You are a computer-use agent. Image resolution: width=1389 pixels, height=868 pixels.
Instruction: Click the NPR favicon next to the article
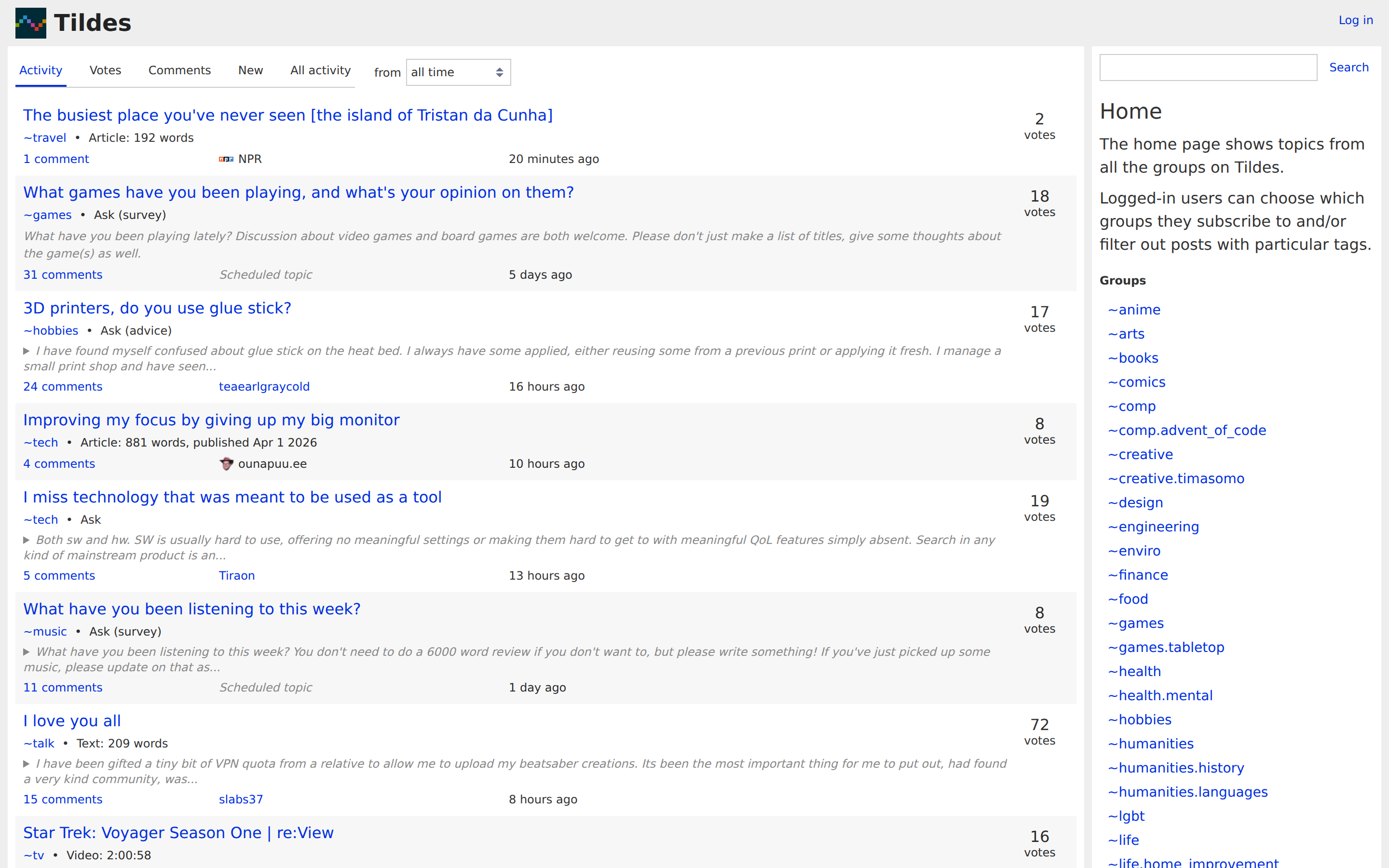(x=225, y=159)
